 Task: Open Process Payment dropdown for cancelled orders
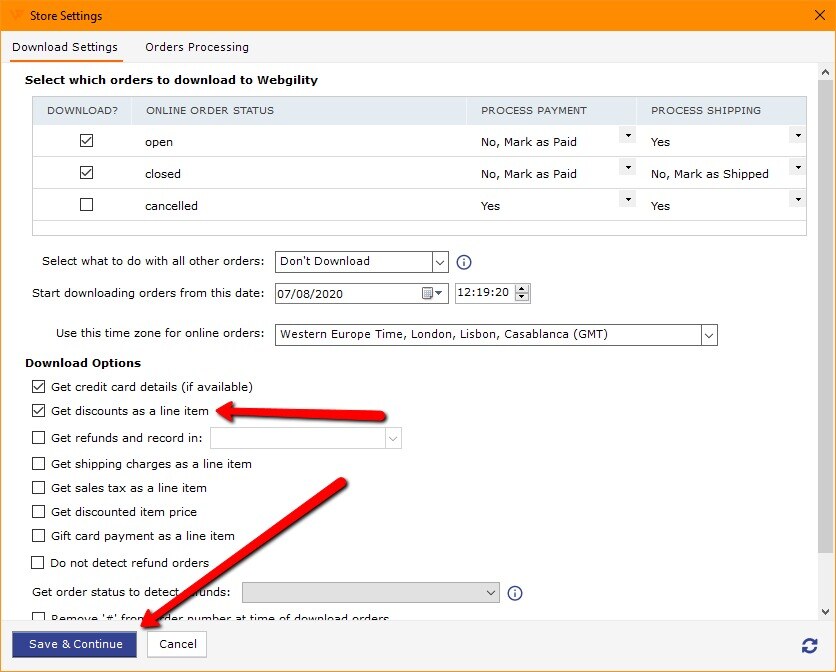628,199
